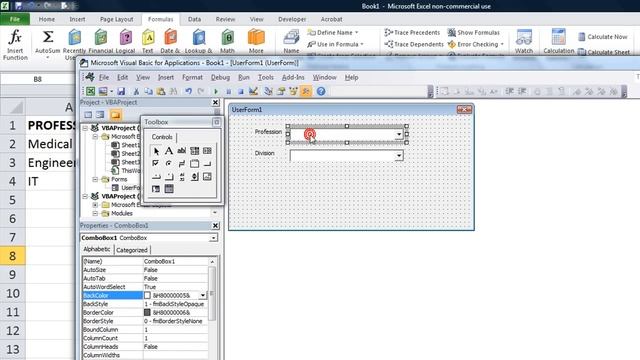Click the BackColor white color swatch
Viewport: 640px width, 360px height.
147,295
